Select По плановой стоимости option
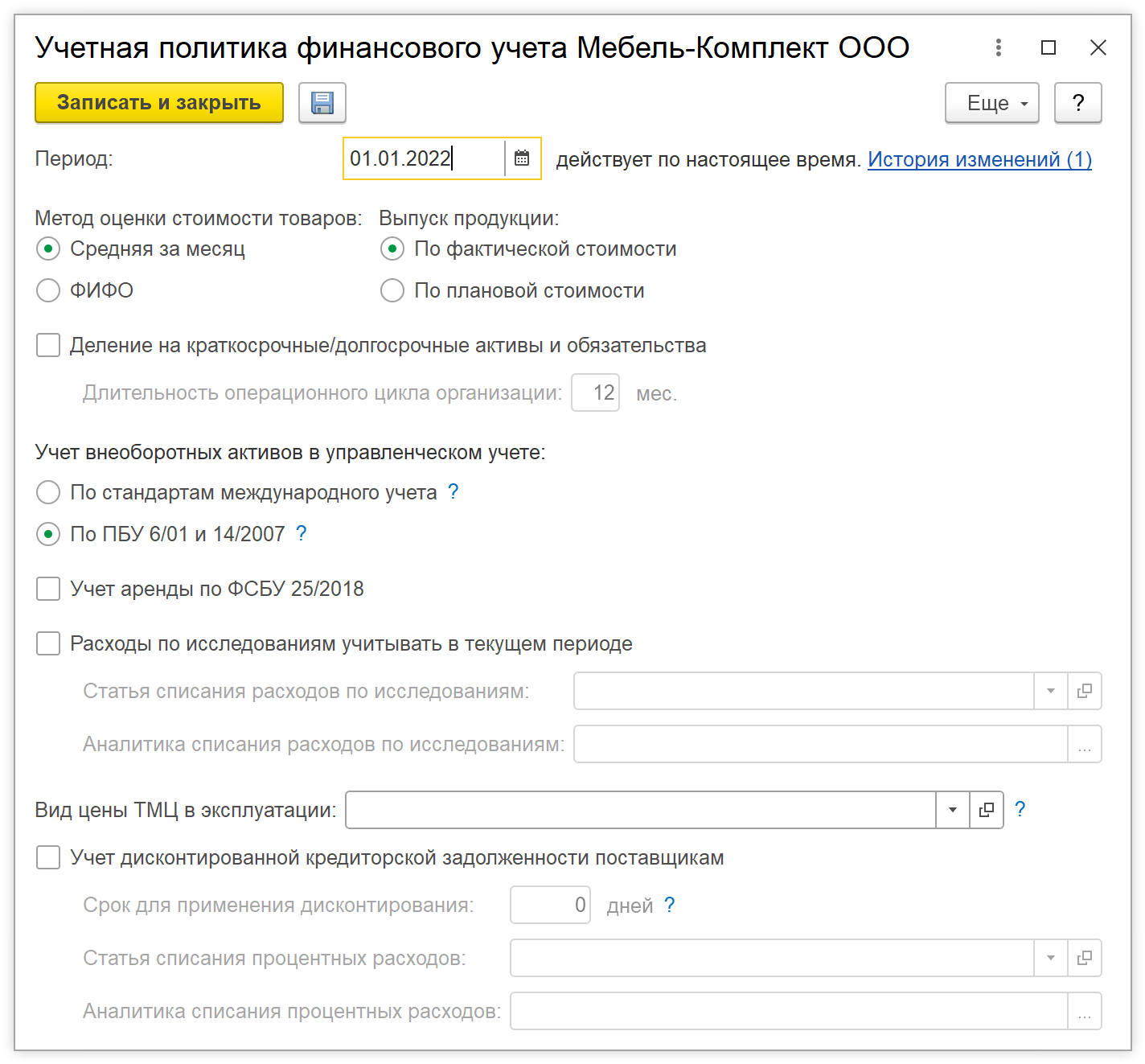The width and height of the screenshot is (1145, 1064). 392,290
